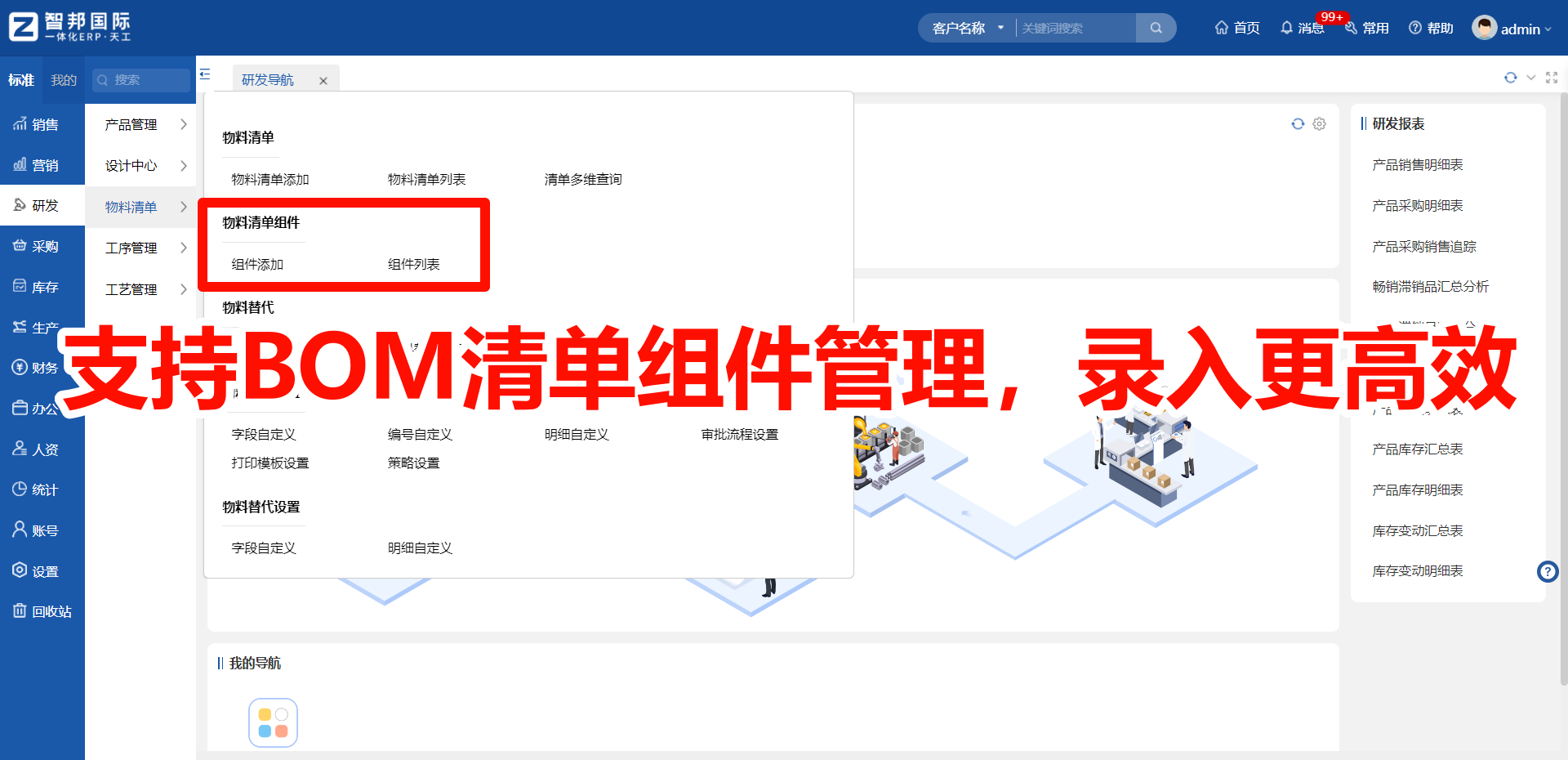Switch to the 我的 tab
The width and height of the screenshot is (1568, 760).
[63, 79]
